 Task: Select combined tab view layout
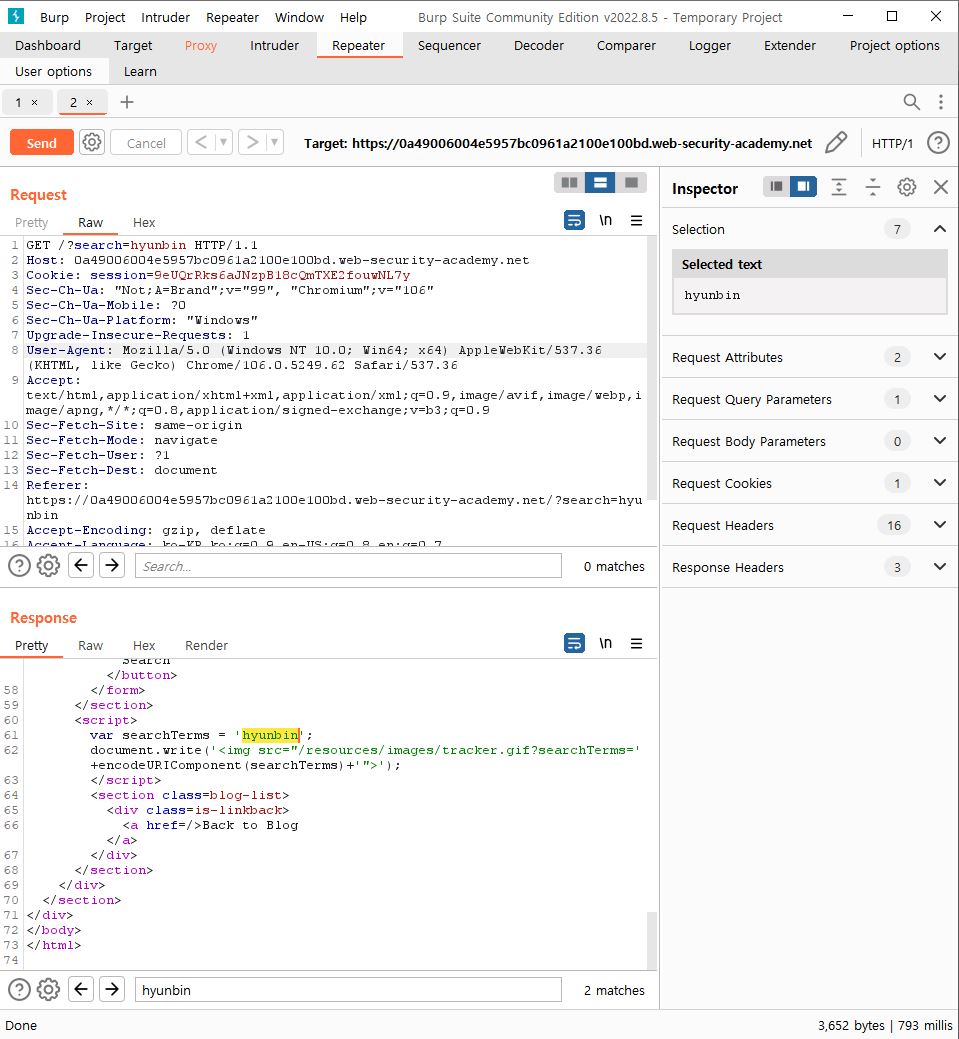pyautogui.click(x=631, y=182)
